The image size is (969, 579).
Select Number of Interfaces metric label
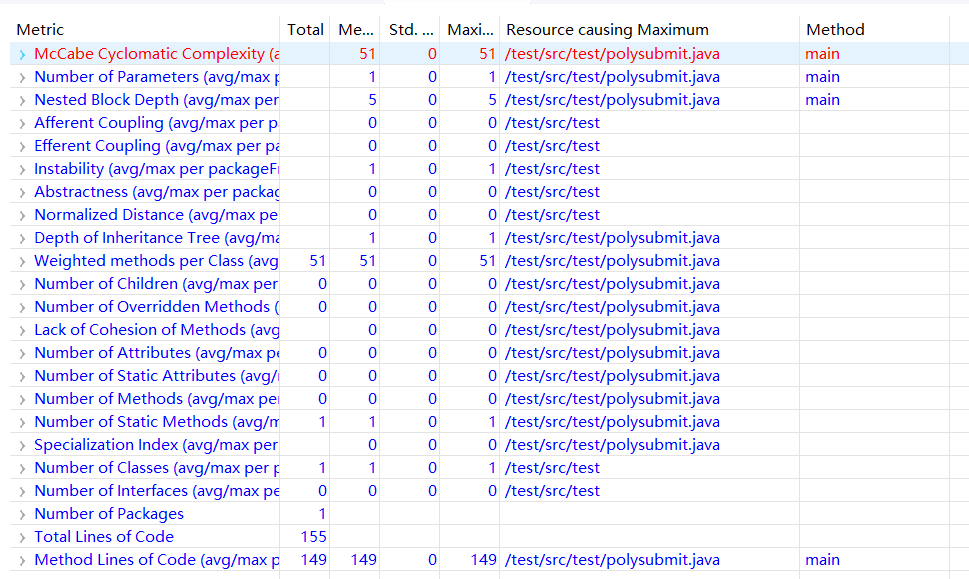(x=156, y=491)
